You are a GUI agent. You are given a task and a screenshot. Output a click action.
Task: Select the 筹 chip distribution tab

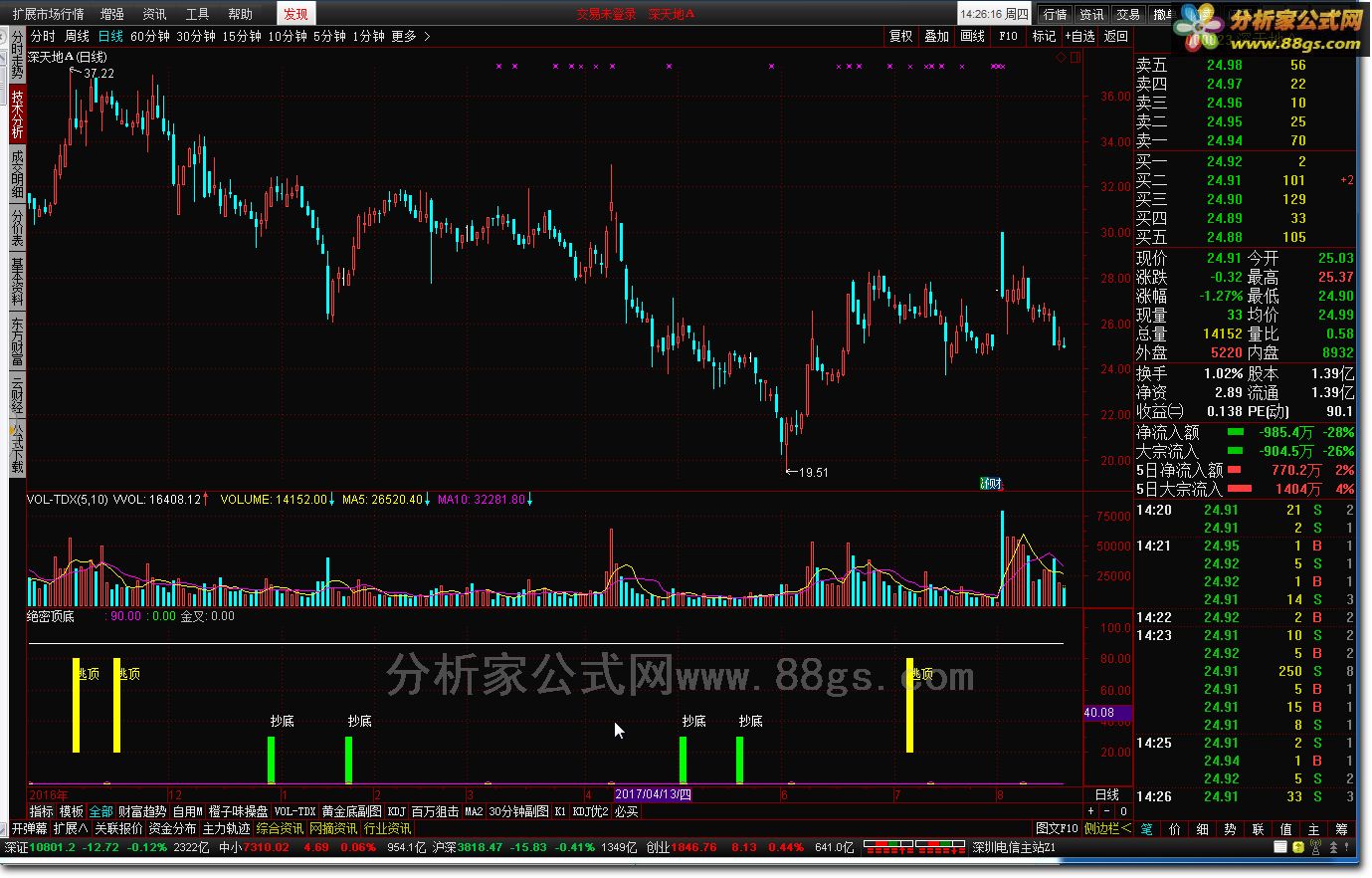coord(1342,828)
